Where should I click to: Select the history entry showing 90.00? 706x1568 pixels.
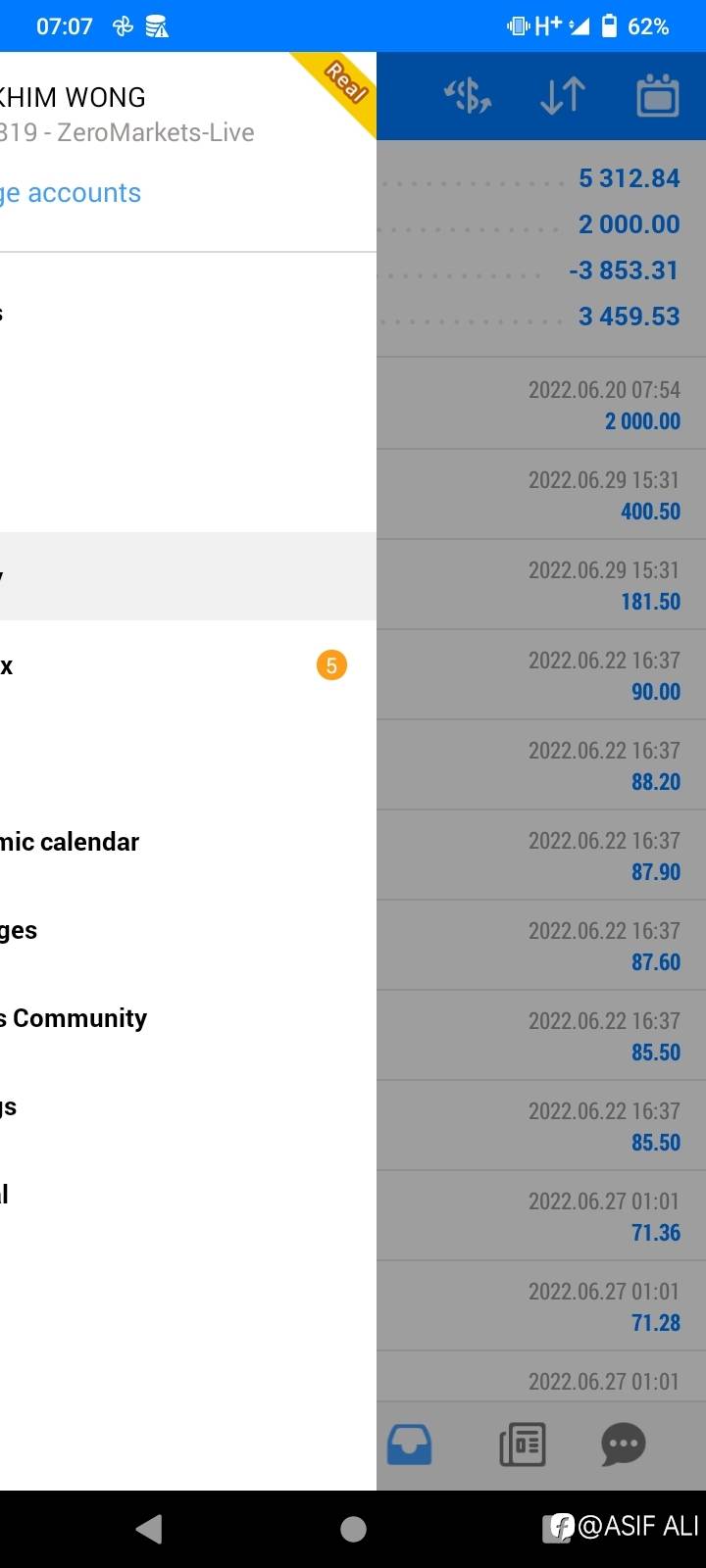[541, 675]
